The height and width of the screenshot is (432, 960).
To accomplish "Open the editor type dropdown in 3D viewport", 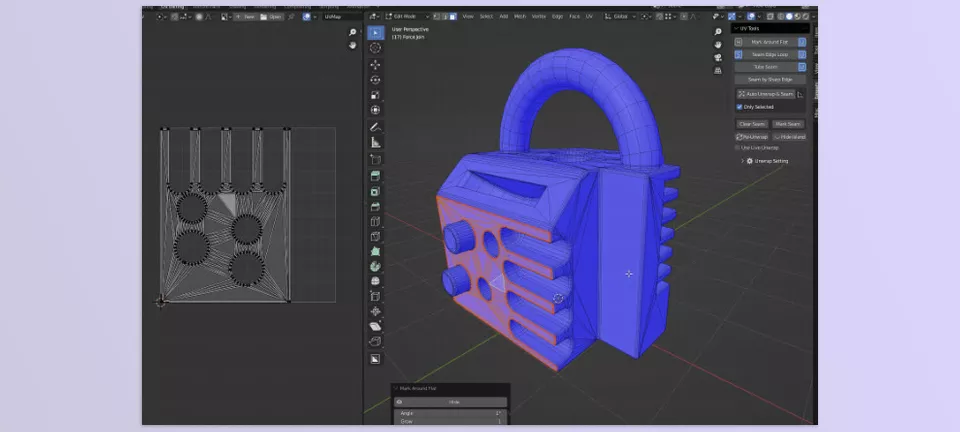I will (373, 17).
